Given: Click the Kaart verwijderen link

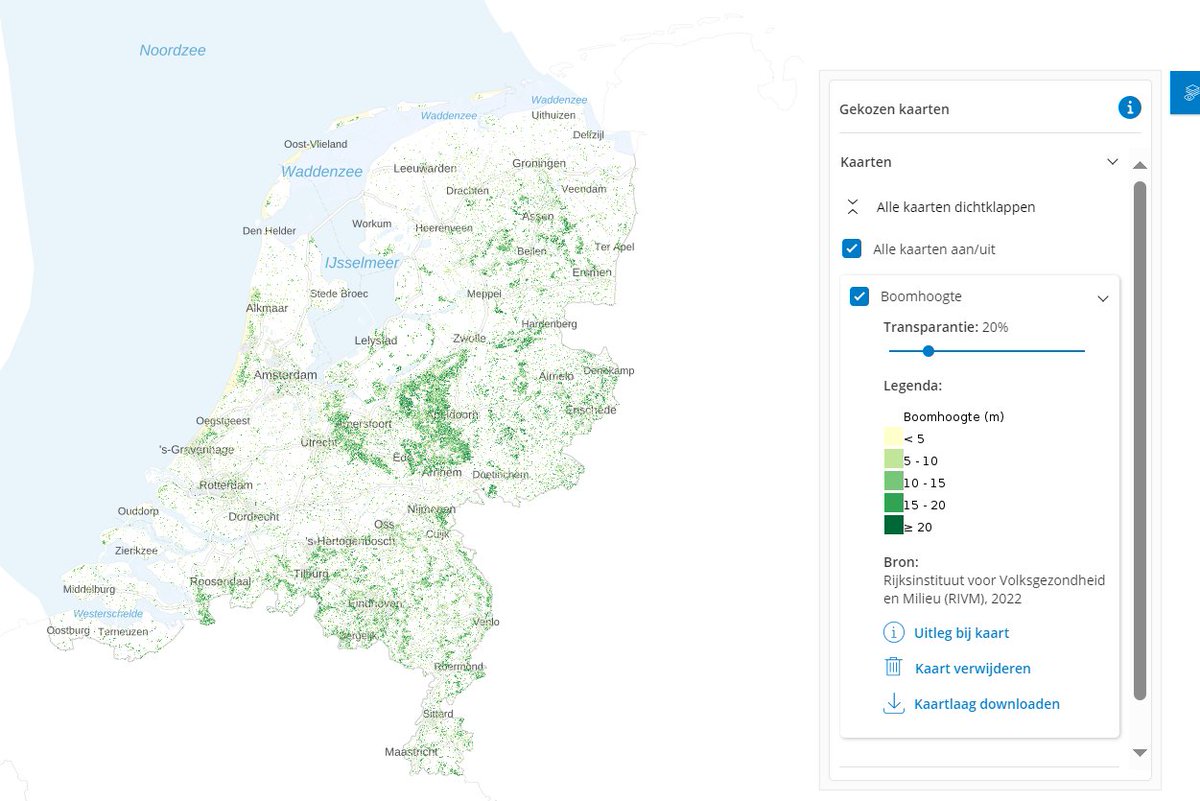Looking at the screenshot, I should pos(972,668).
